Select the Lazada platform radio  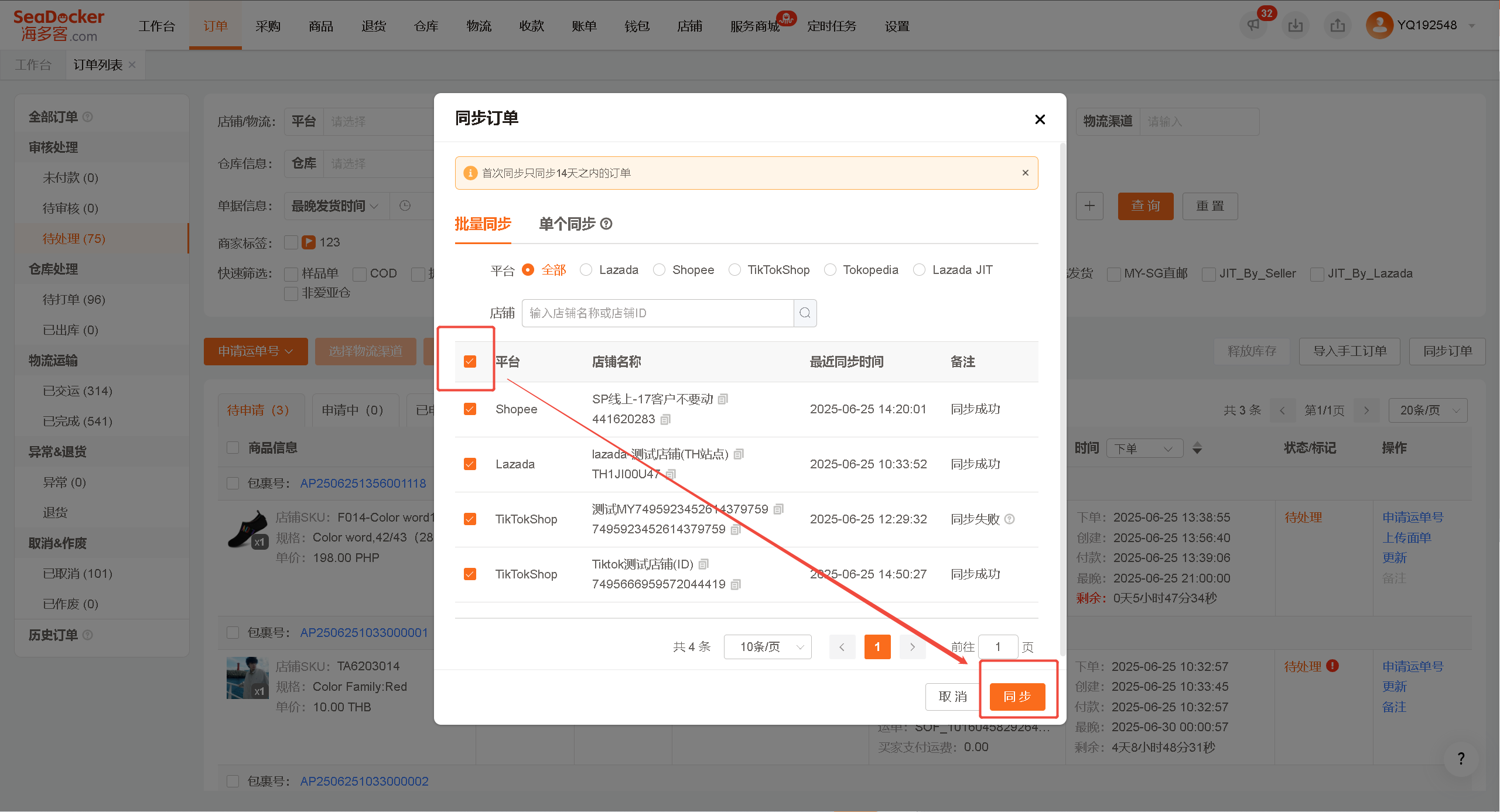pos(586,270)
